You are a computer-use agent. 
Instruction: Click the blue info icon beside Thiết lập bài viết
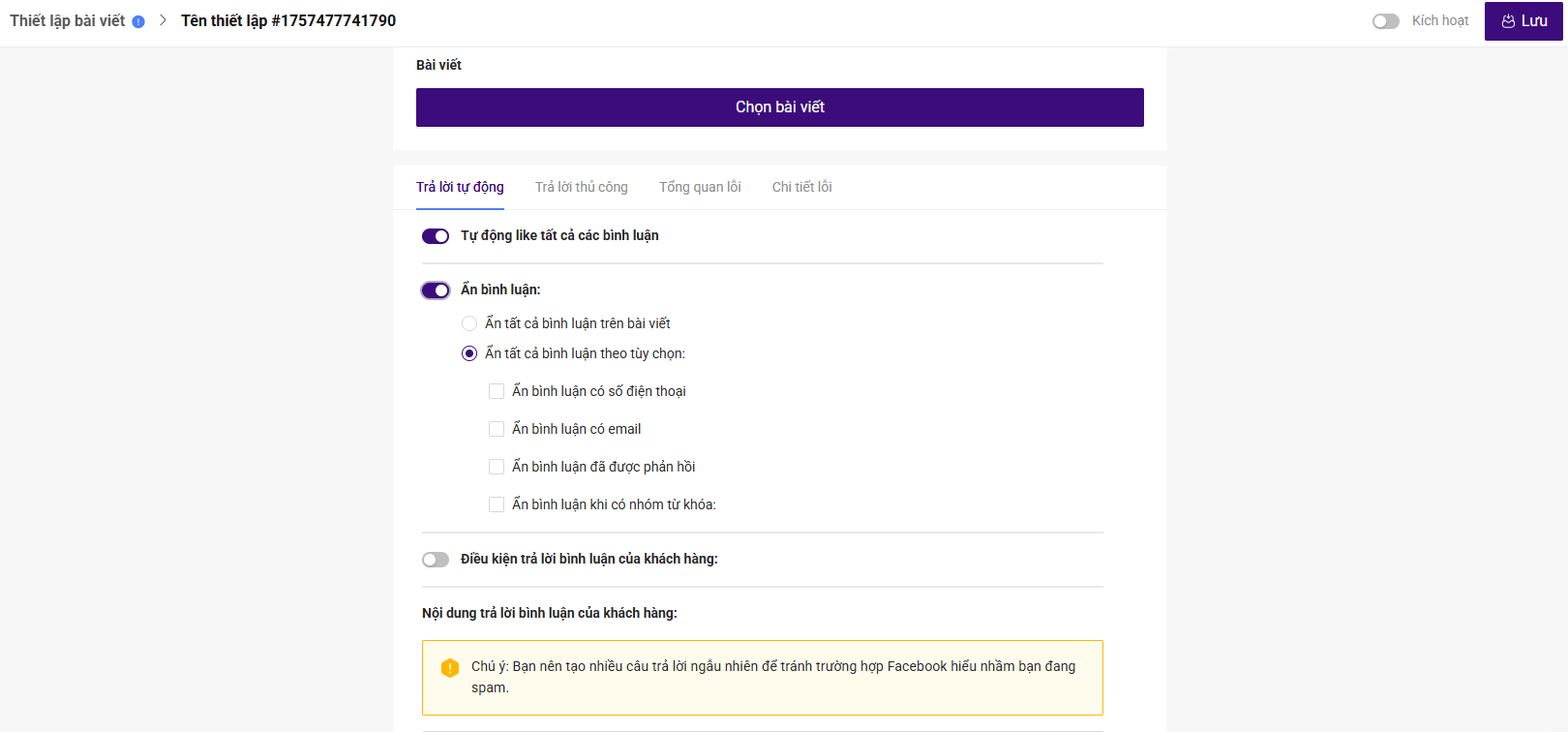pos(138,21)
